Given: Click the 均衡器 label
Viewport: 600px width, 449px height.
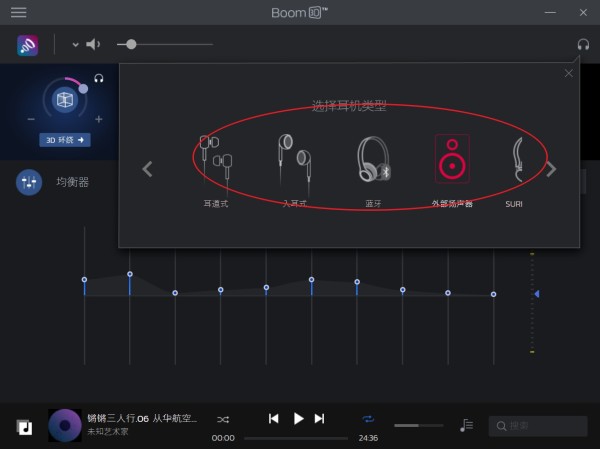Looking at the screenshot, I should (x=72, y=182).
